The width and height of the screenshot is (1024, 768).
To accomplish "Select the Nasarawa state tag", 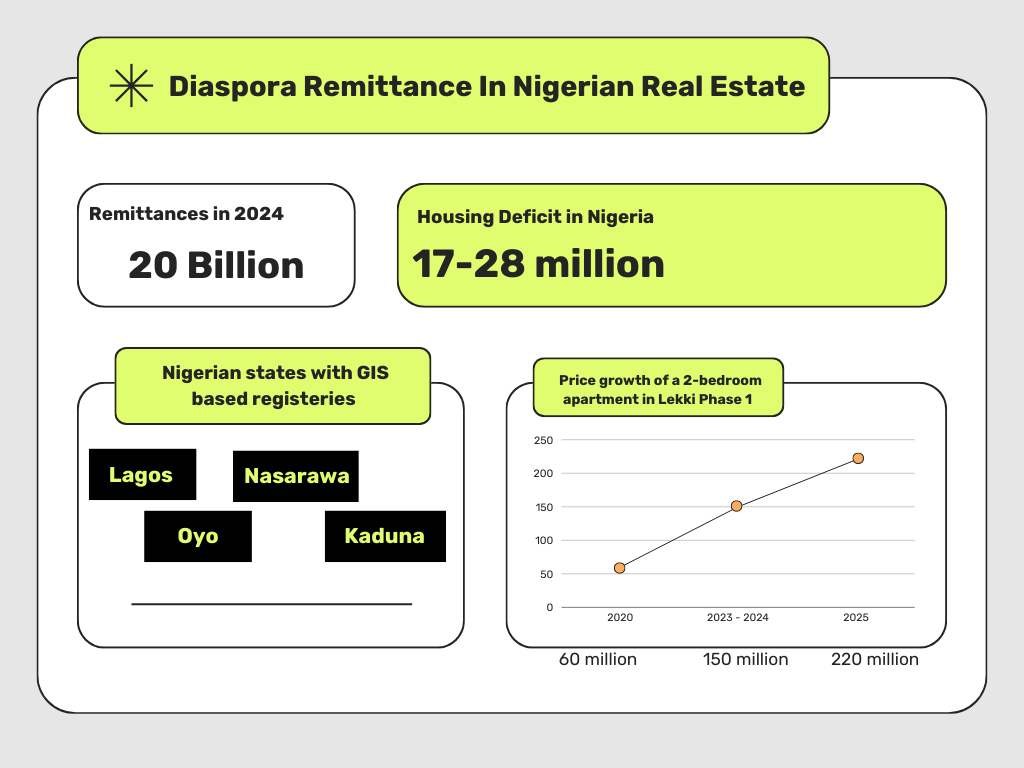I will coord(296,476).
